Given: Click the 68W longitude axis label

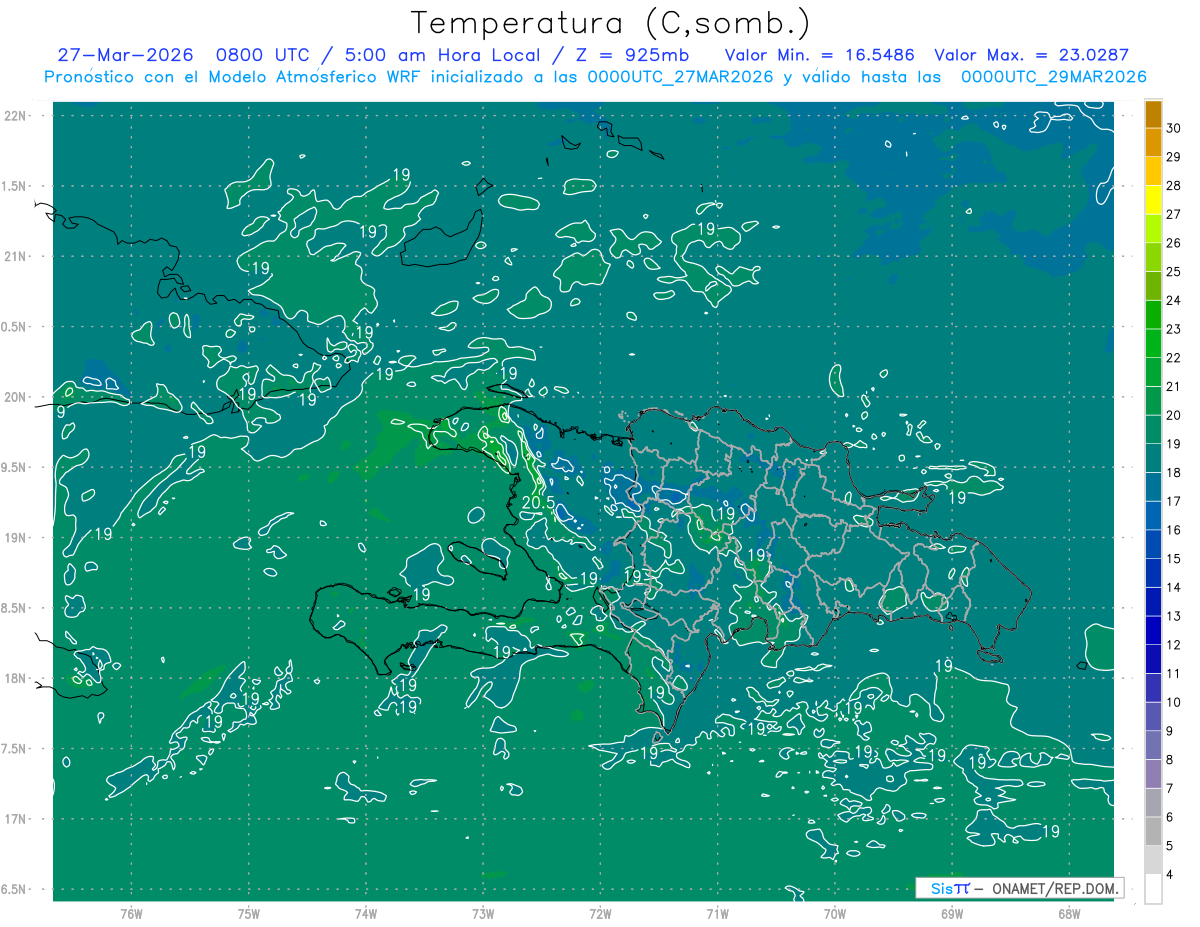Looking at the screenshot, I should pos(1068,913).
